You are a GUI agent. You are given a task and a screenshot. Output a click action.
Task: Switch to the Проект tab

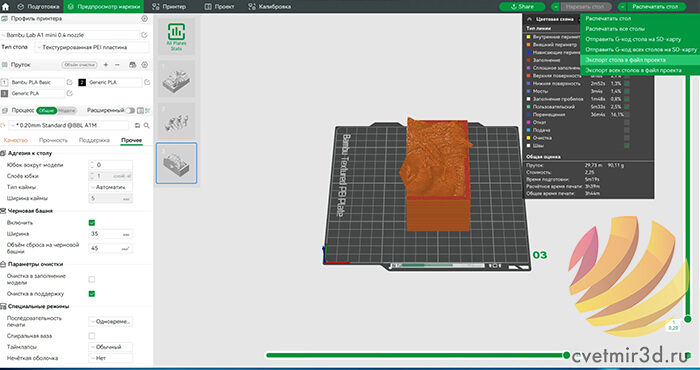click(219, 7)
